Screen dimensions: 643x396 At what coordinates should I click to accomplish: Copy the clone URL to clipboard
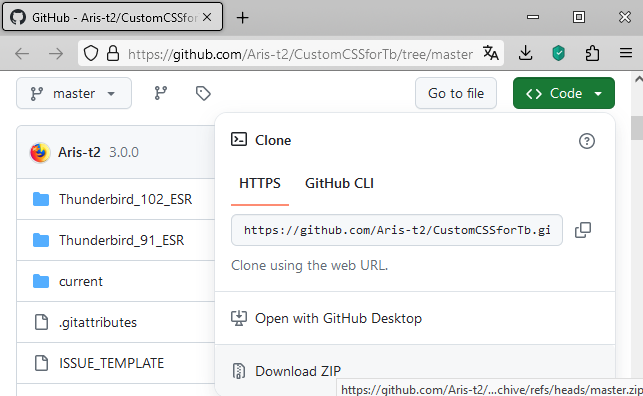pos(583,230)
